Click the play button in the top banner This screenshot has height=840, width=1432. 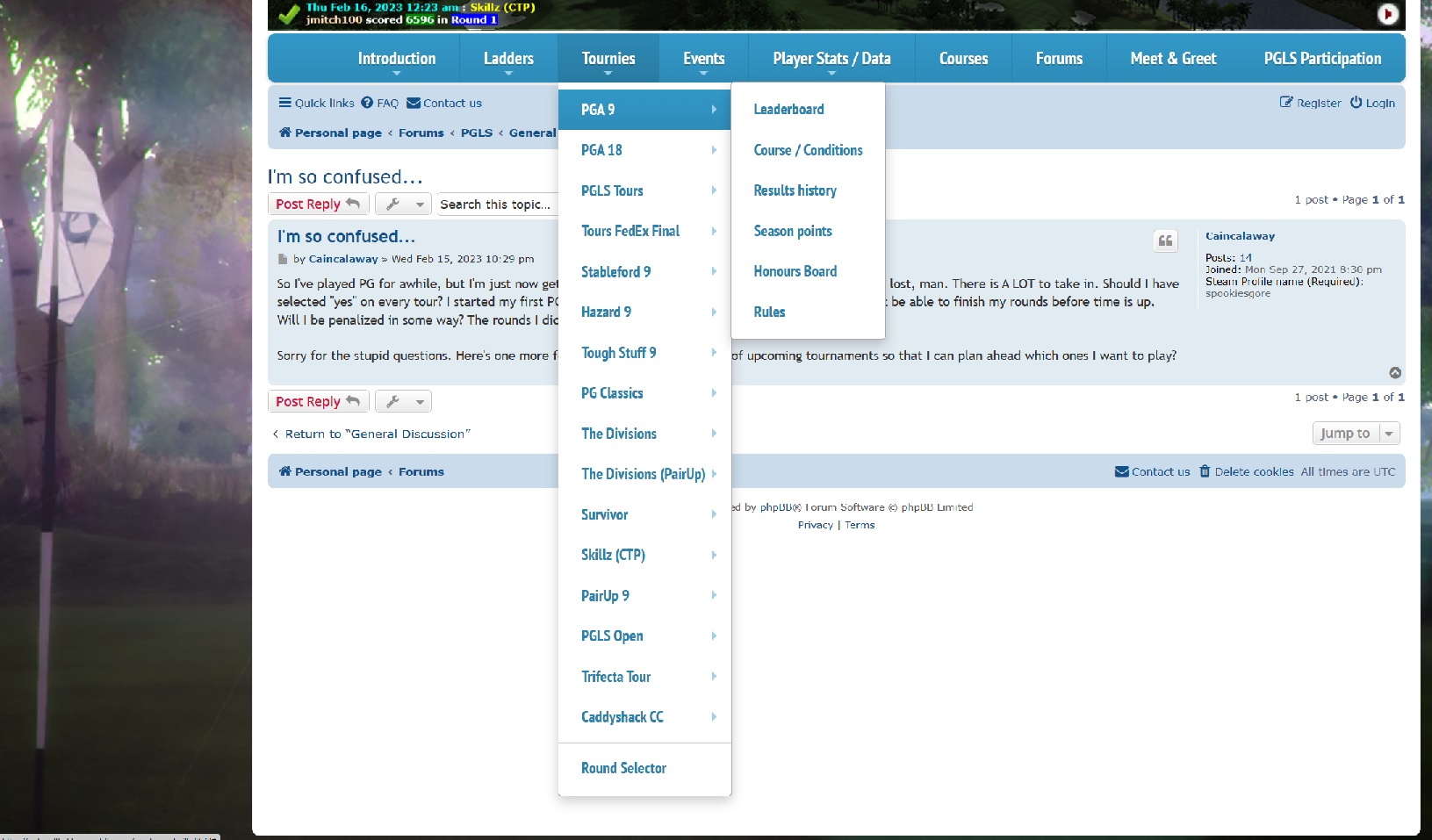1388,14
